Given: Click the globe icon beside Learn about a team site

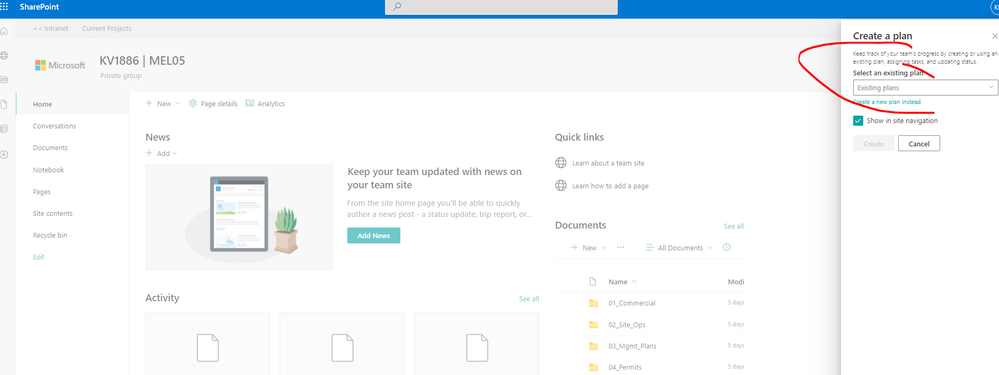Looking at the screenshot, I should 561,163.
